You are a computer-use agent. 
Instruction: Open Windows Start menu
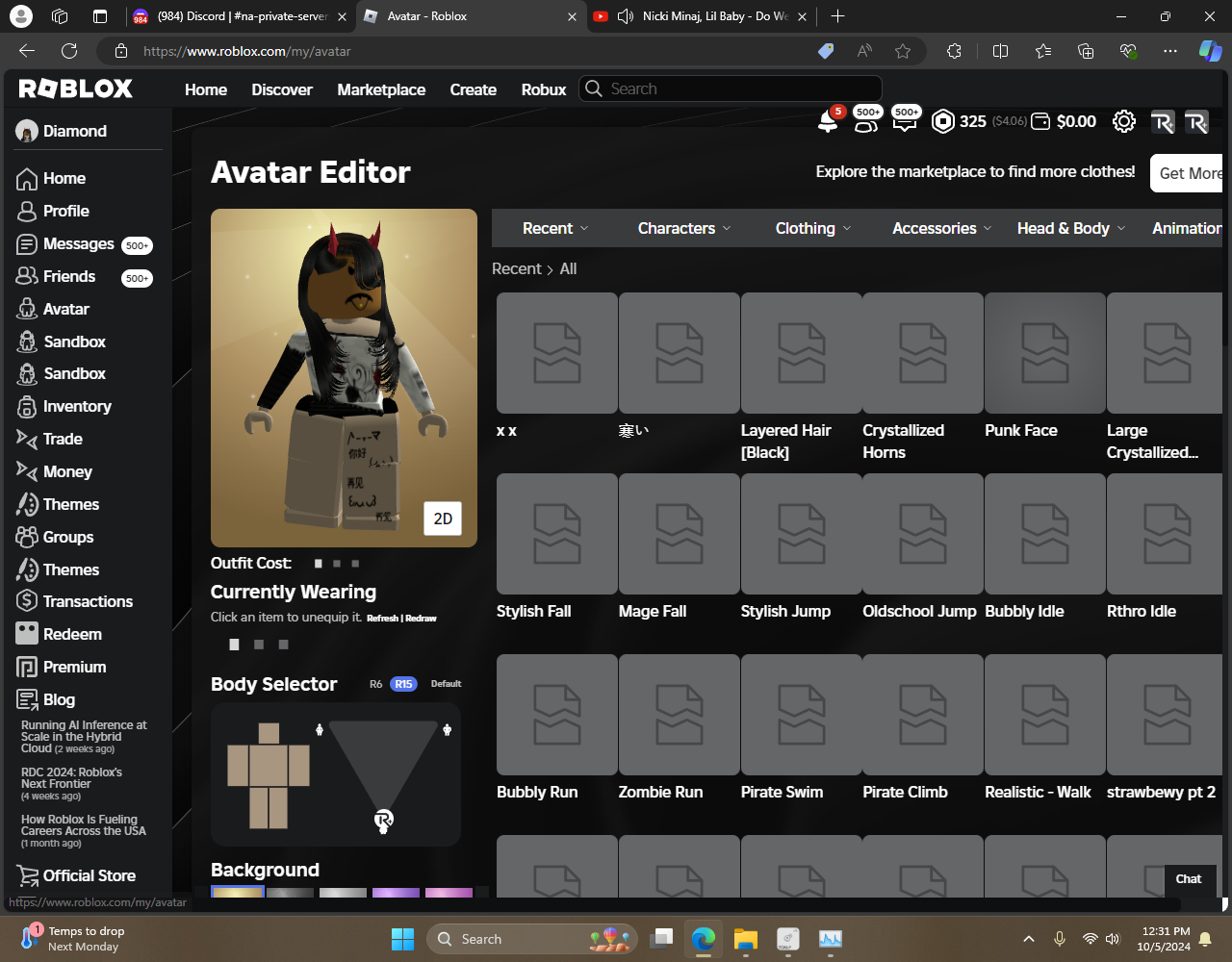[402, 939]
